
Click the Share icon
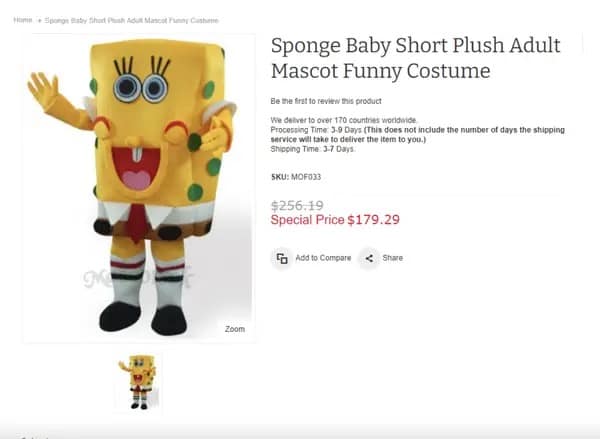(x=369, y=258)
